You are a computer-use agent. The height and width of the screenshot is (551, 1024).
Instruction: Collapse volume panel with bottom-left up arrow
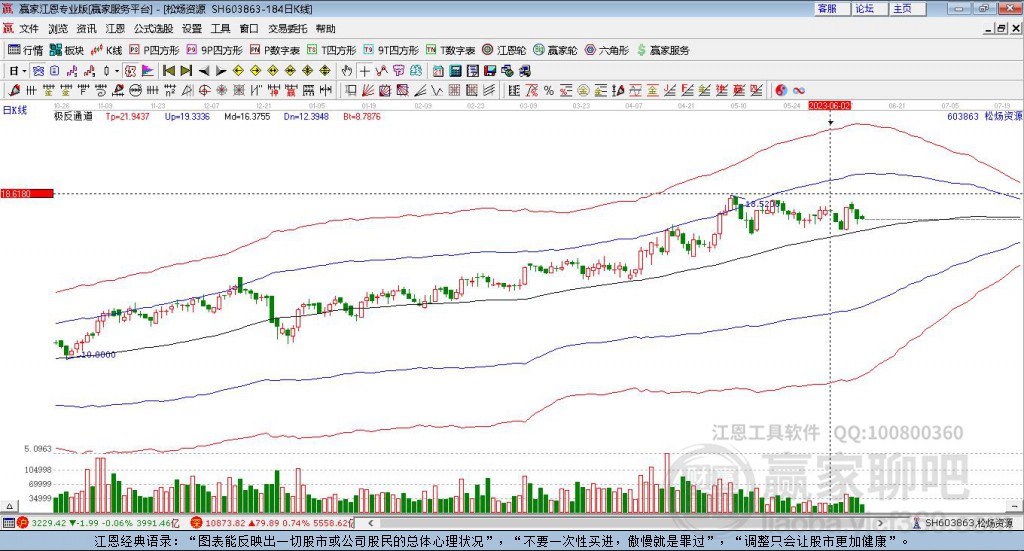point(9,506)
